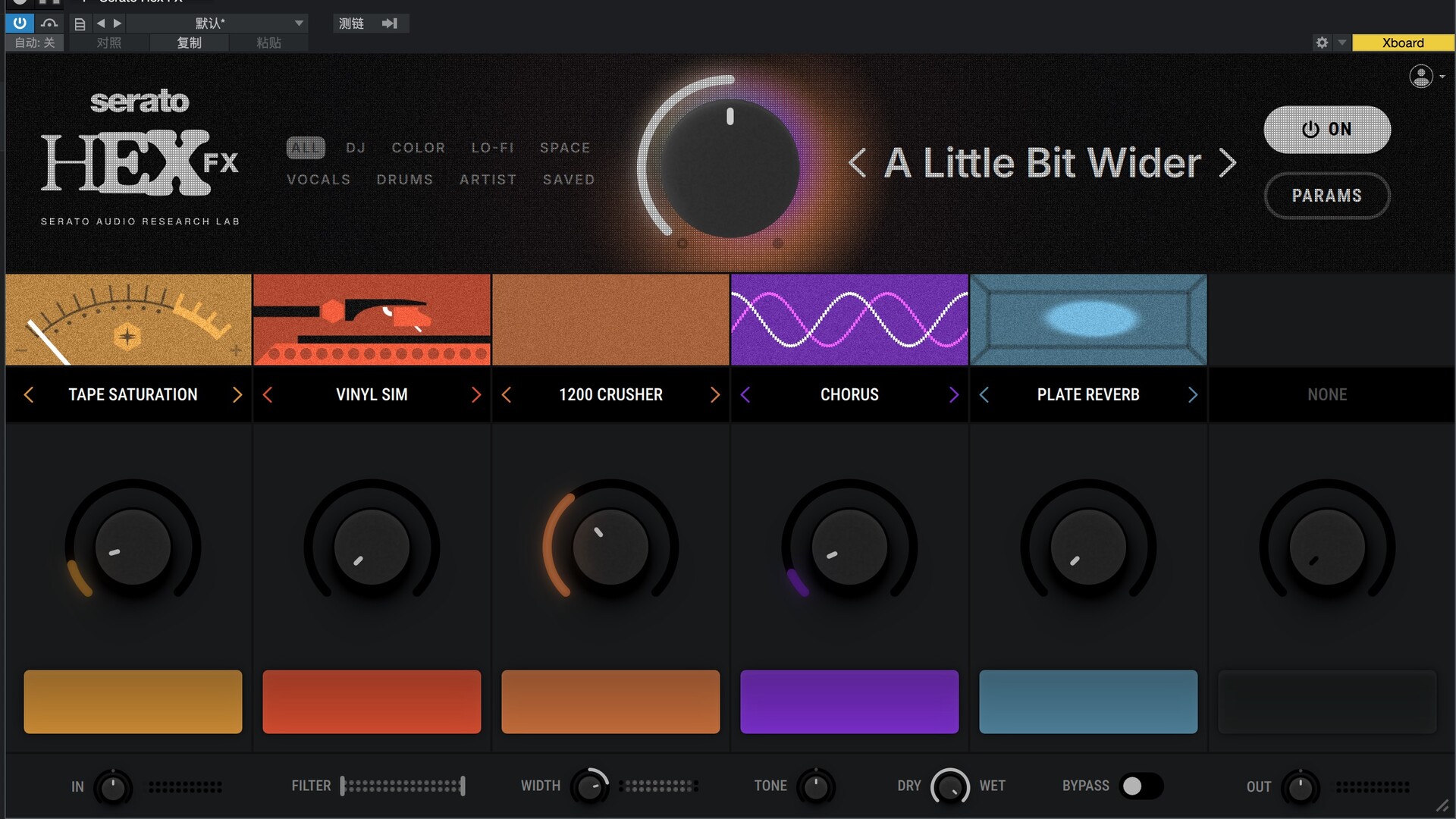Open preset name A Little Bit Wider
The height and width of the screenshot is (819, 1456).
tap(1043, 163)
